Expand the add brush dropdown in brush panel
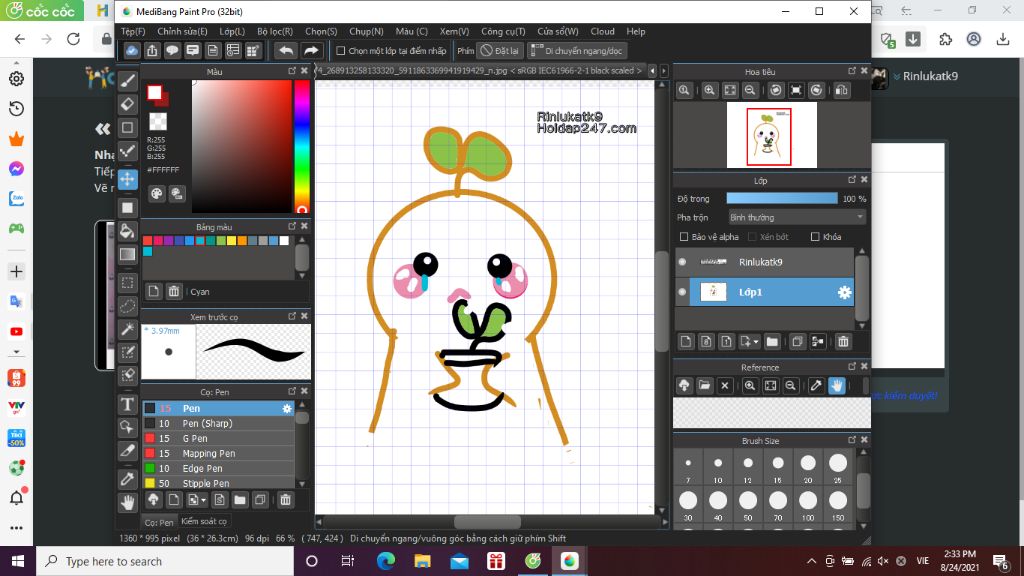1024x576 pixels. [204, 500]
